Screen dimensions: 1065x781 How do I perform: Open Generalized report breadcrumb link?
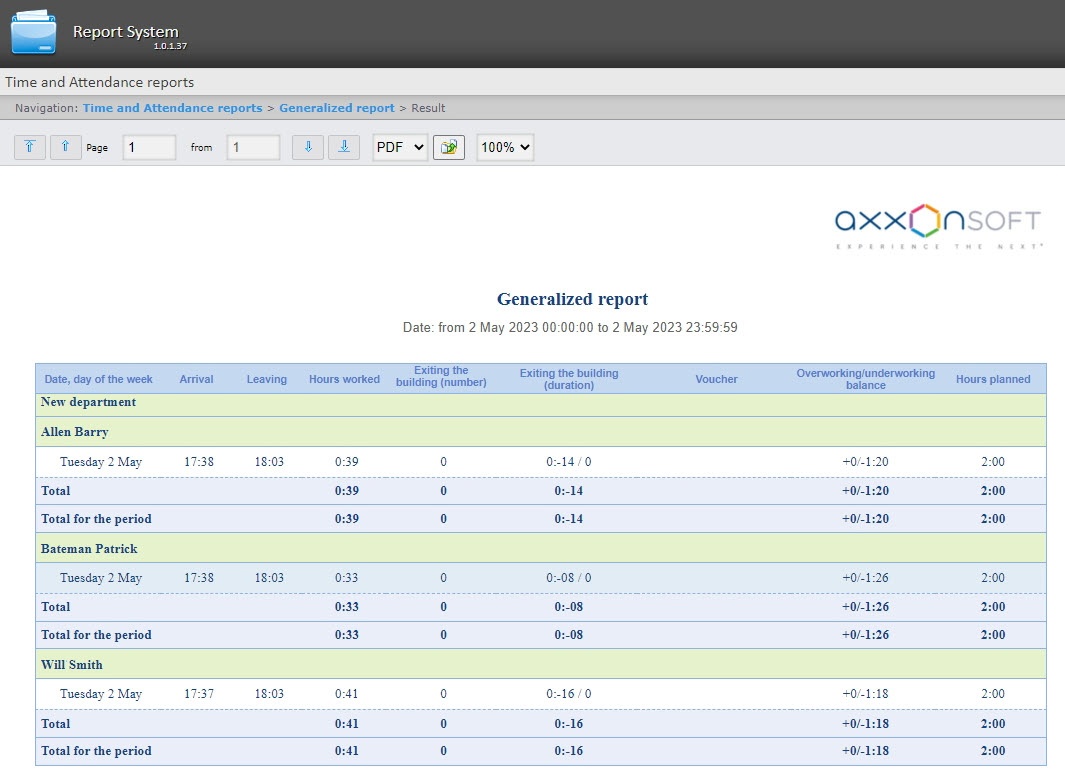click(336, 108)
